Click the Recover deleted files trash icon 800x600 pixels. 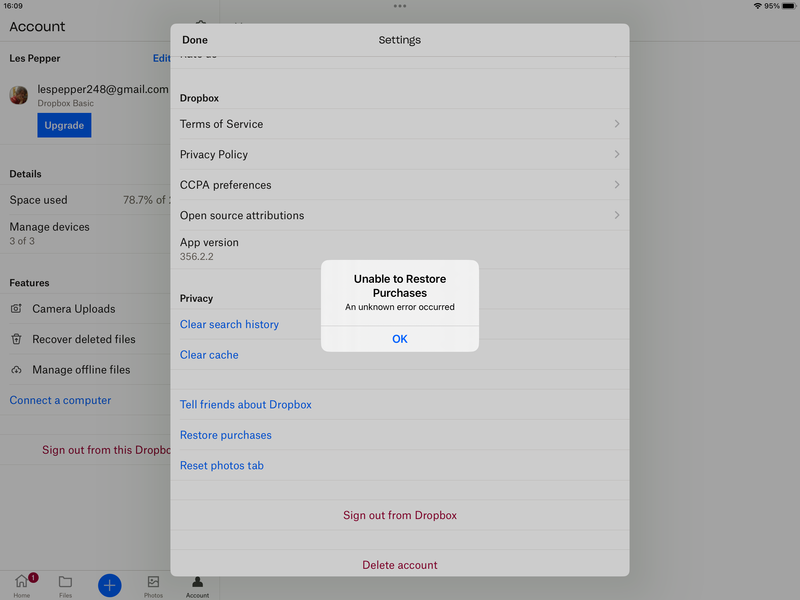click(16, 339)
